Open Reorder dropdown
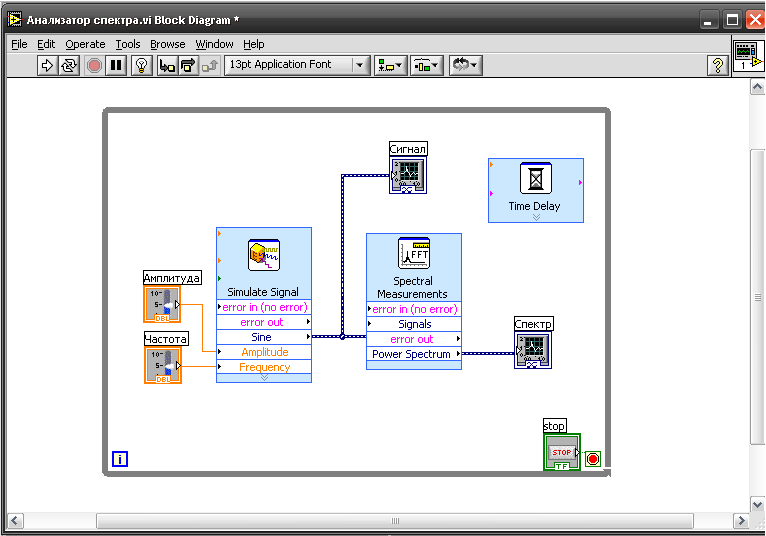766x536 pixels. (466, 65)
